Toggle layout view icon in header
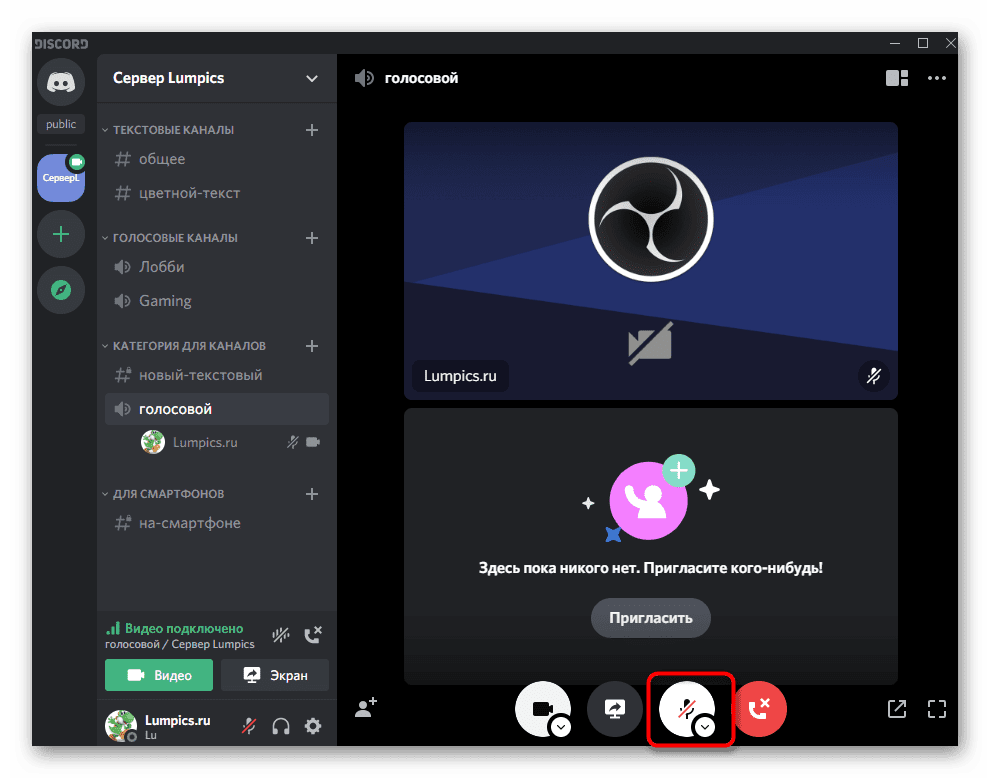The width and height of the screenshot is (990, 778). point(897,78)
